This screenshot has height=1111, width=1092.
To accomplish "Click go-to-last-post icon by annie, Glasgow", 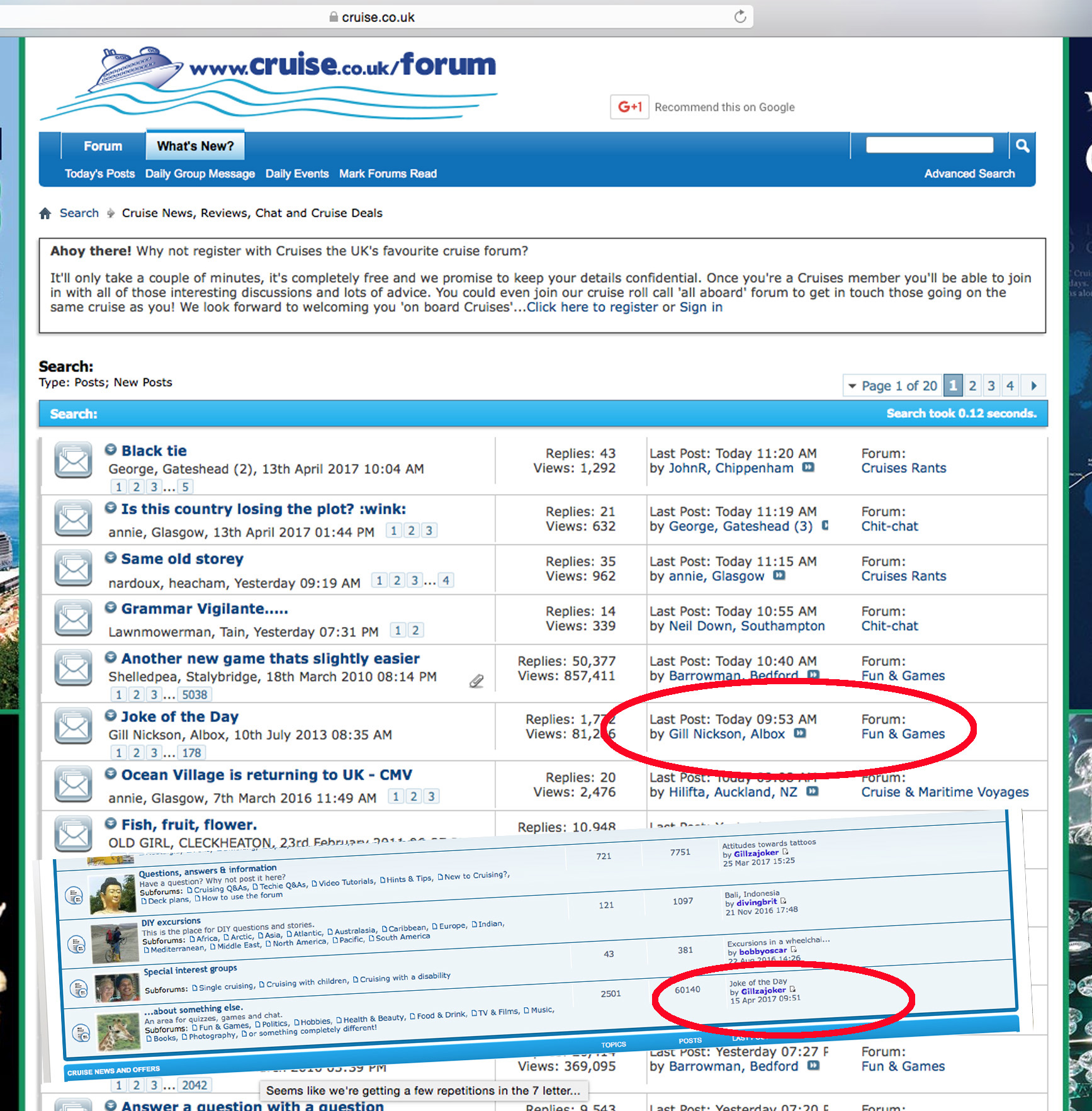I will [779, 575].
